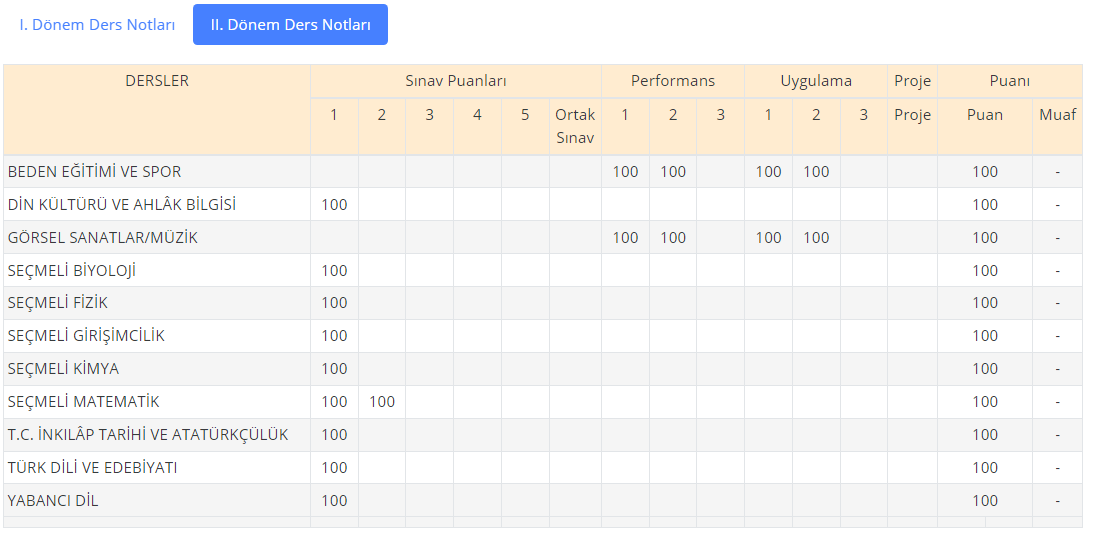Screen dimensions: 1094x550
Task: Click BEDEN EĞİTİMİ first Performans score
Action: (x=625, y=172)
